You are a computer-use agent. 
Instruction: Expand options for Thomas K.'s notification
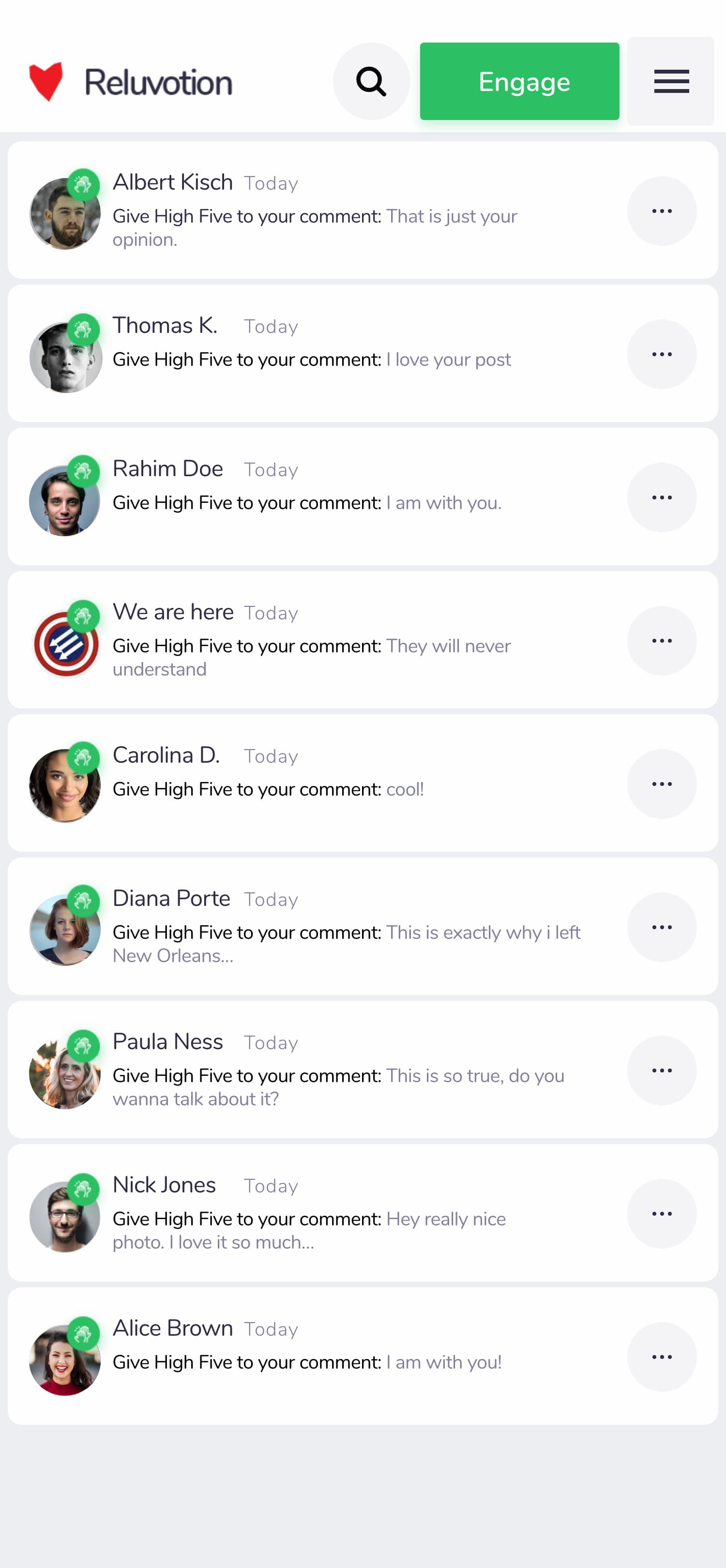(x=662, y=354)
